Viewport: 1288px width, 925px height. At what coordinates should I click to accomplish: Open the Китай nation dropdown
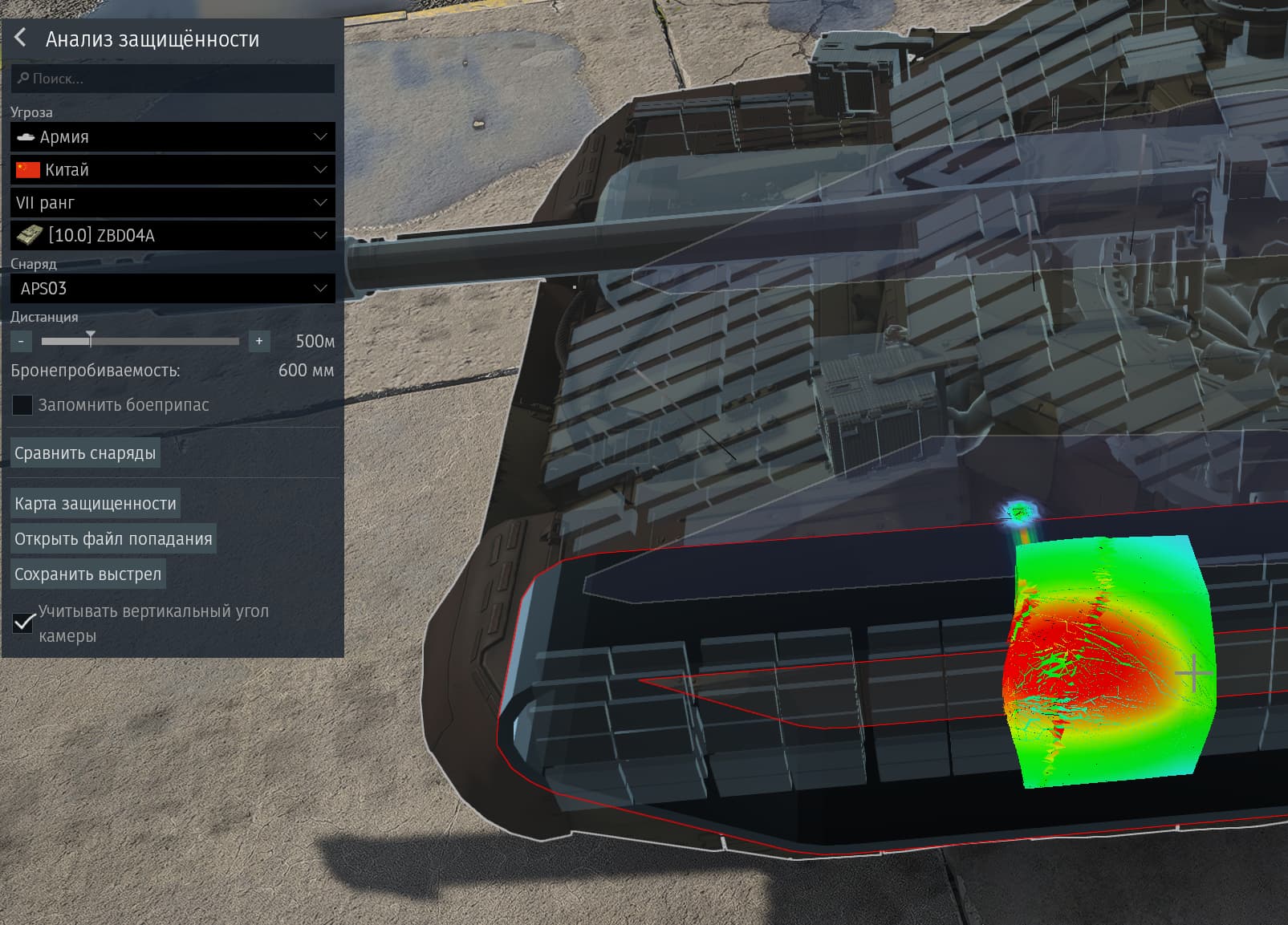click(x=173, y=170)
